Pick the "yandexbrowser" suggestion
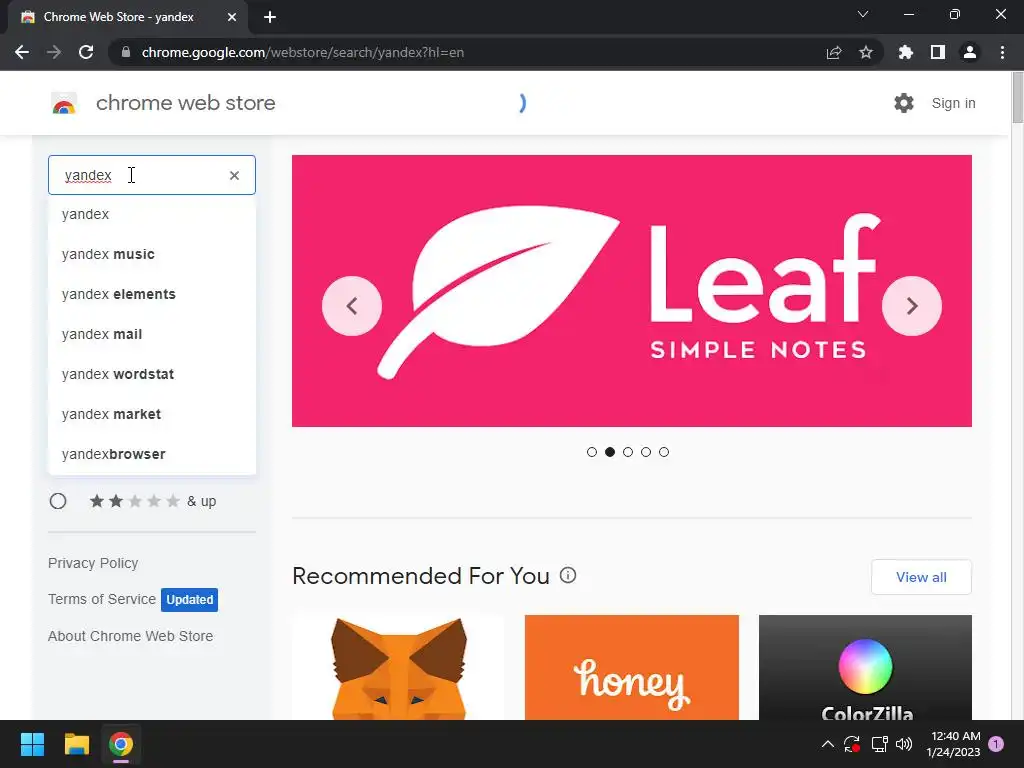1024x768 pixels. 152,454
